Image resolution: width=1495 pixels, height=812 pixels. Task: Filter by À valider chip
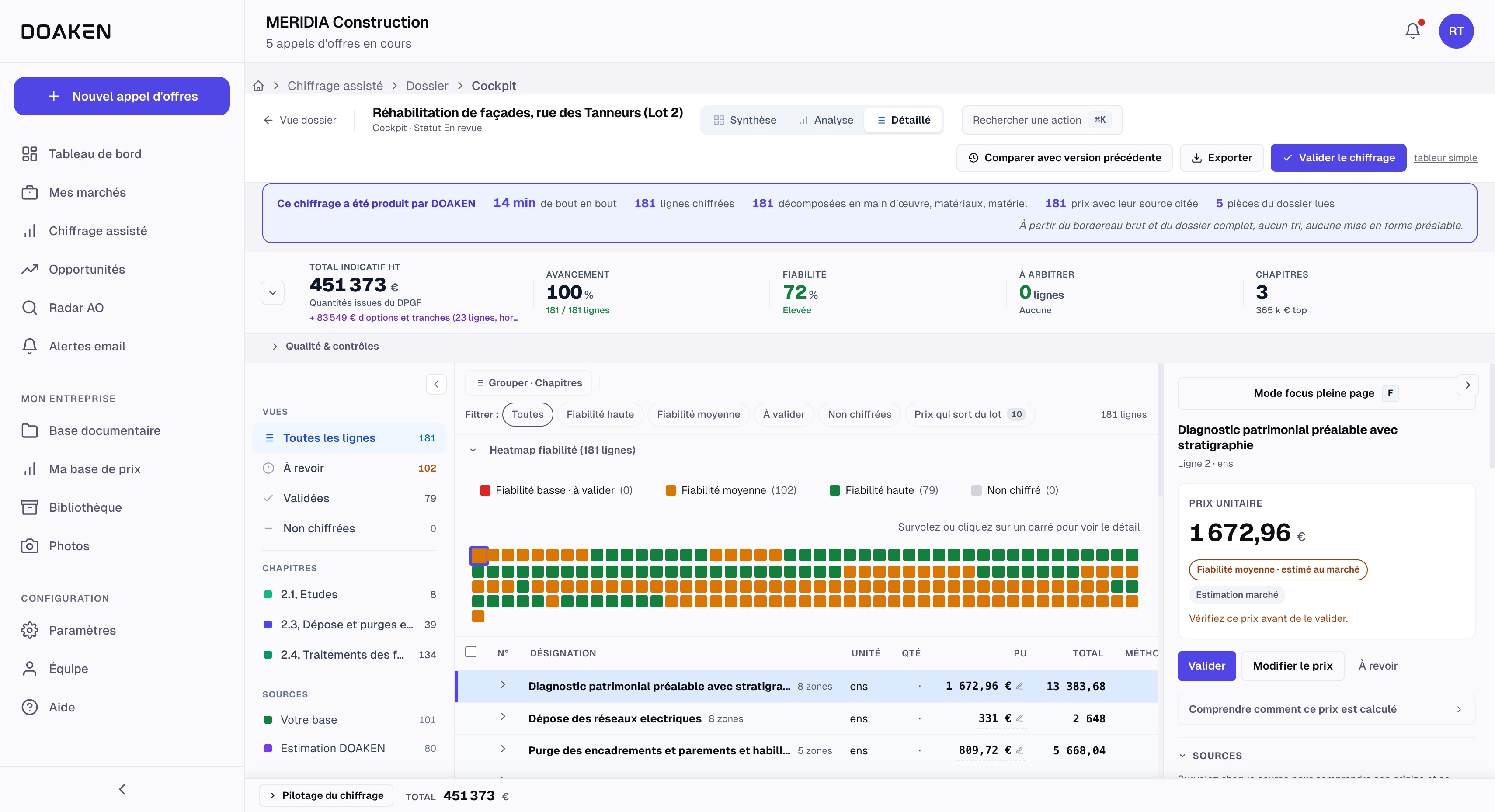point(783,414)
